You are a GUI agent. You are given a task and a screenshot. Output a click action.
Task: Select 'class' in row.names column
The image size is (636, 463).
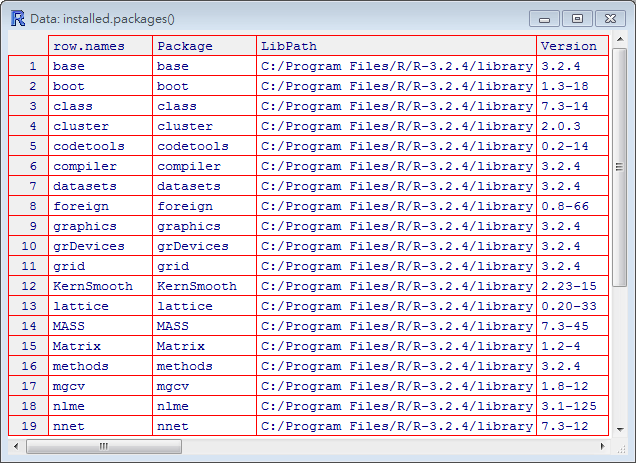101,106
